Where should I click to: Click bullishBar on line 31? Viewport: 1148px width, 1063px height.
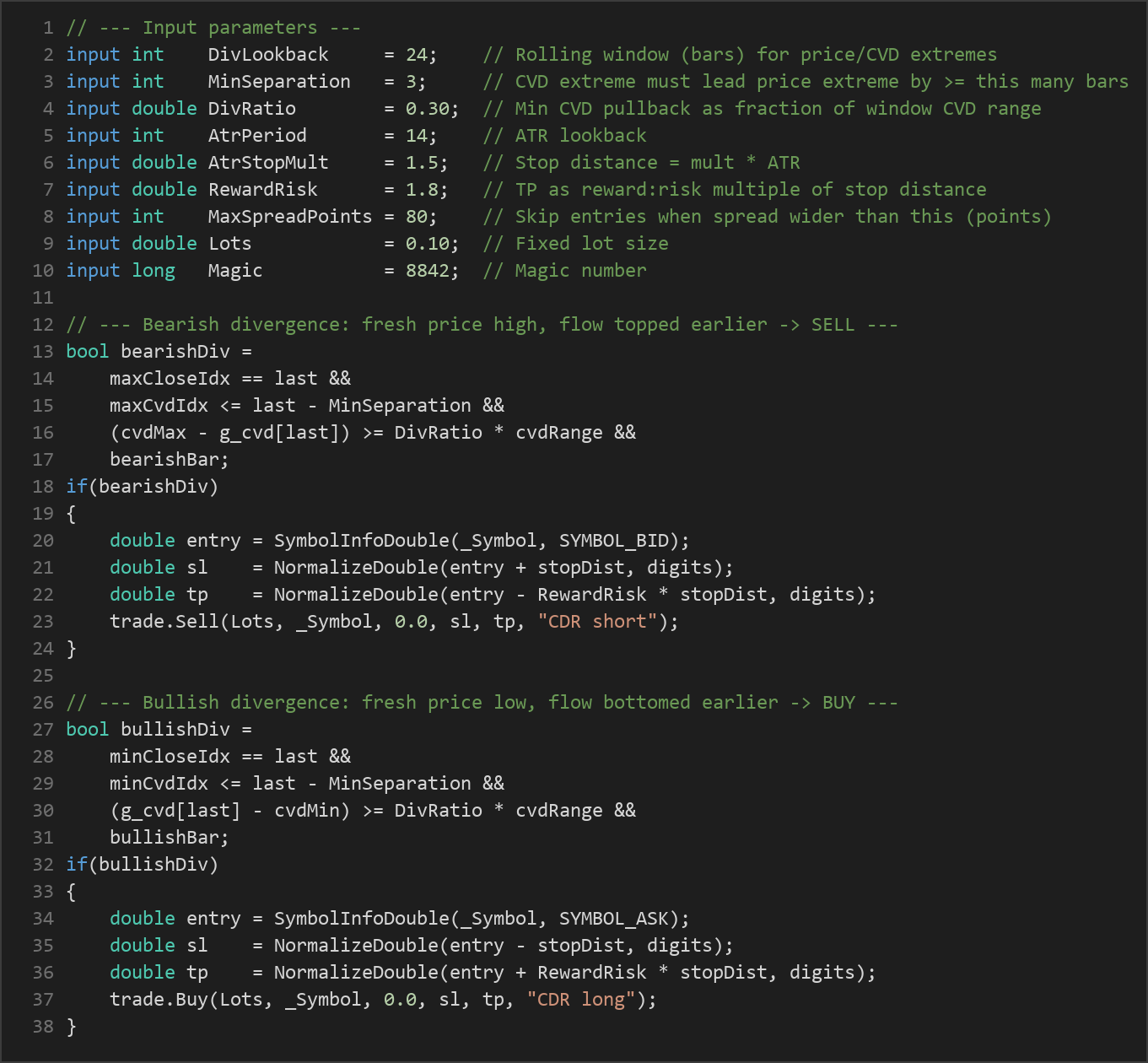[164, 838]
